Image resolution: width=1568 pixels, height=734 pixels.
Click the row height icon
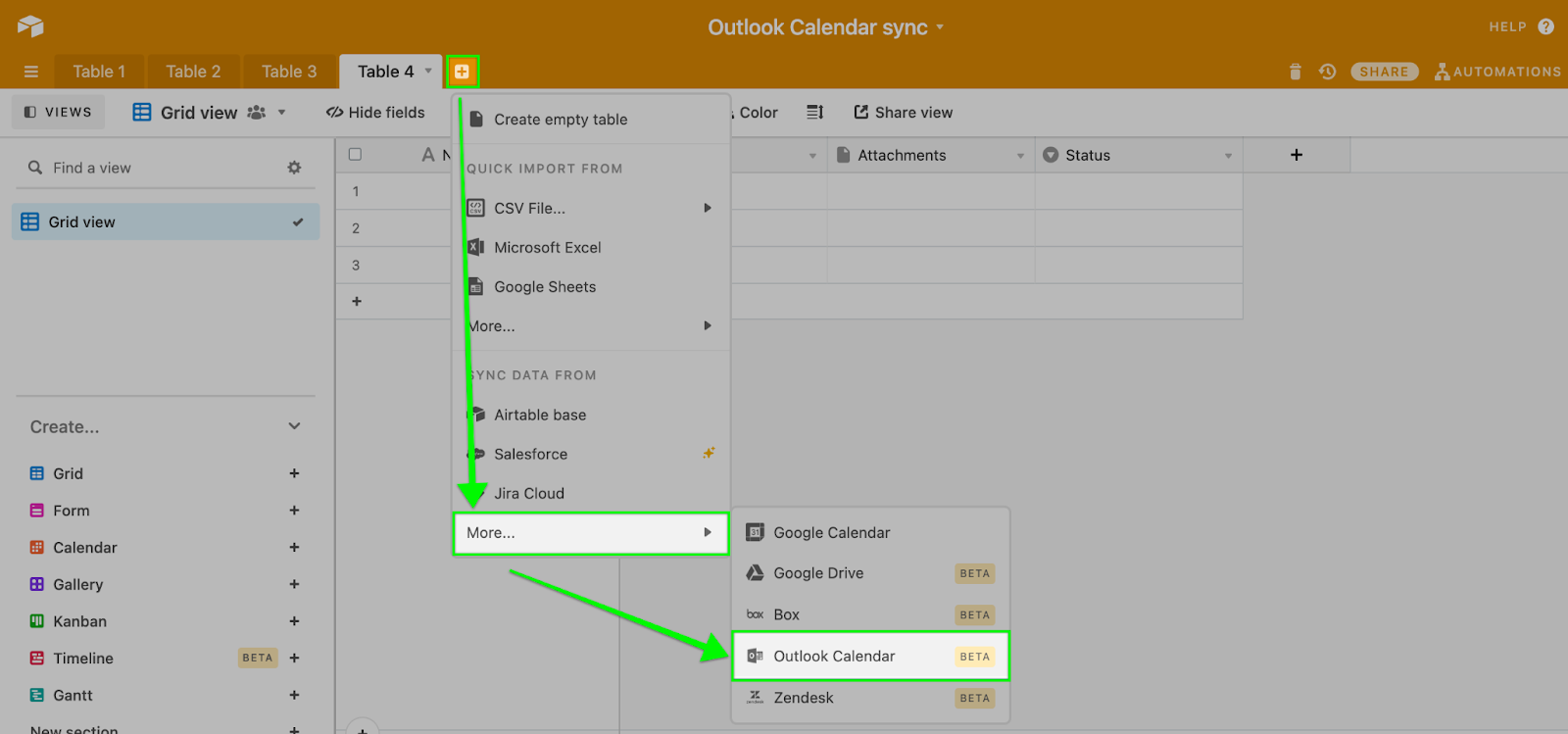[x=814, y=112]
